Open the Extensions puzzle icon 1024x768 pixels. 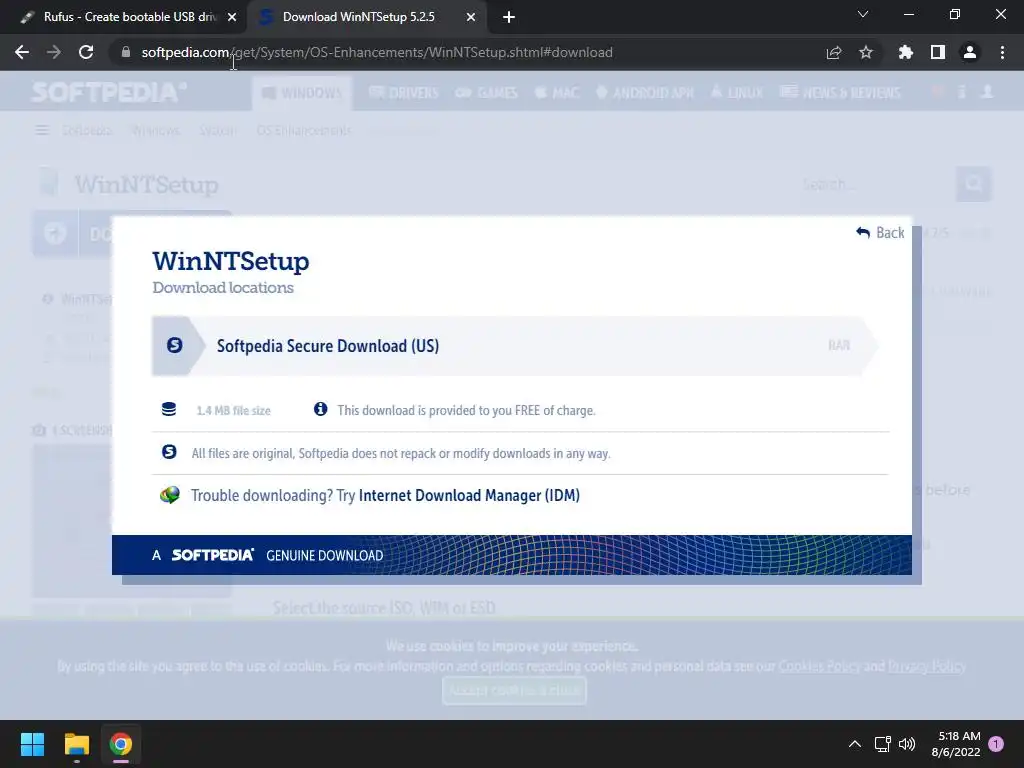coord(905,52)
